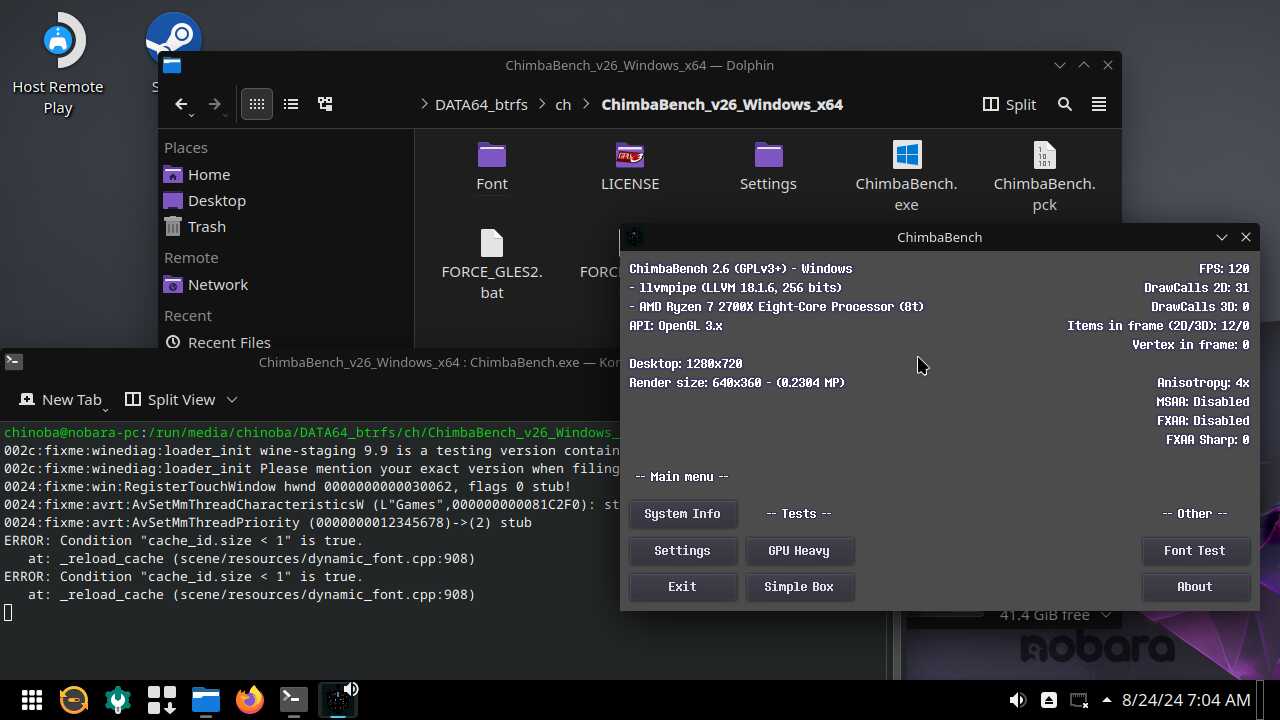Open the orange circular taskbar app
The width and height of the screenshot is (1280, 720).
point(74,700)
